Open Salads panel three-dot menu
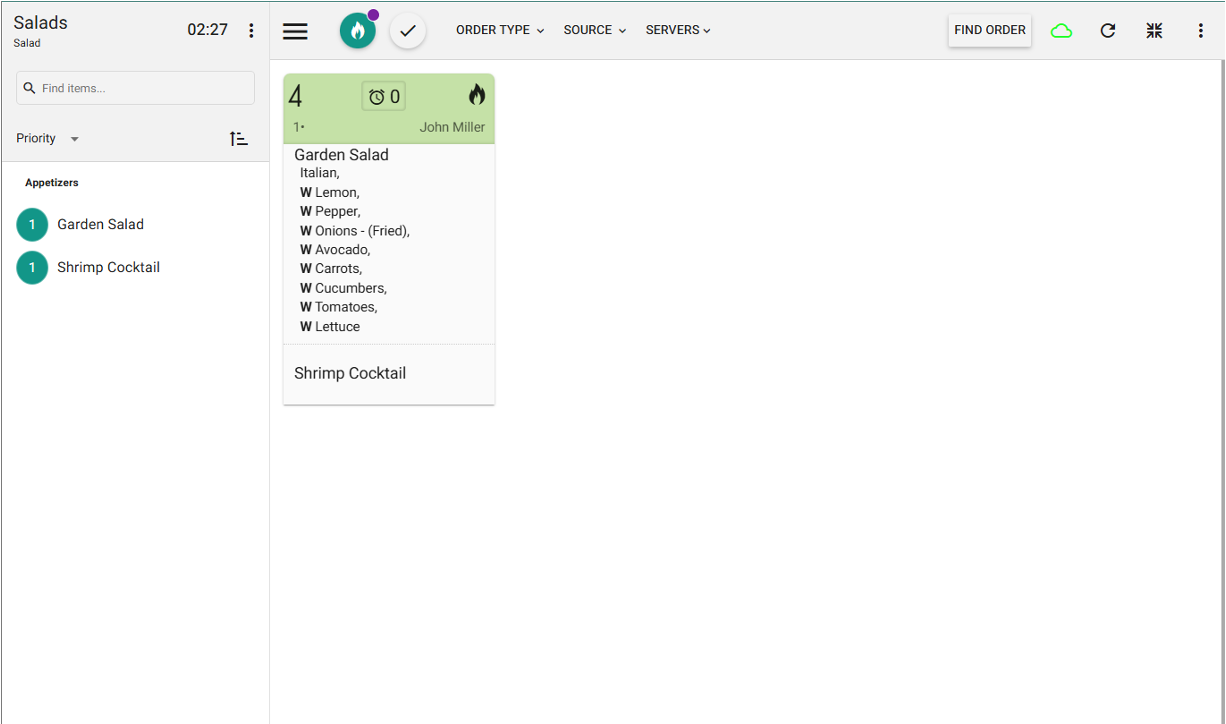The height and width of the screenshot is (724, 1226). tap(251, 31)
